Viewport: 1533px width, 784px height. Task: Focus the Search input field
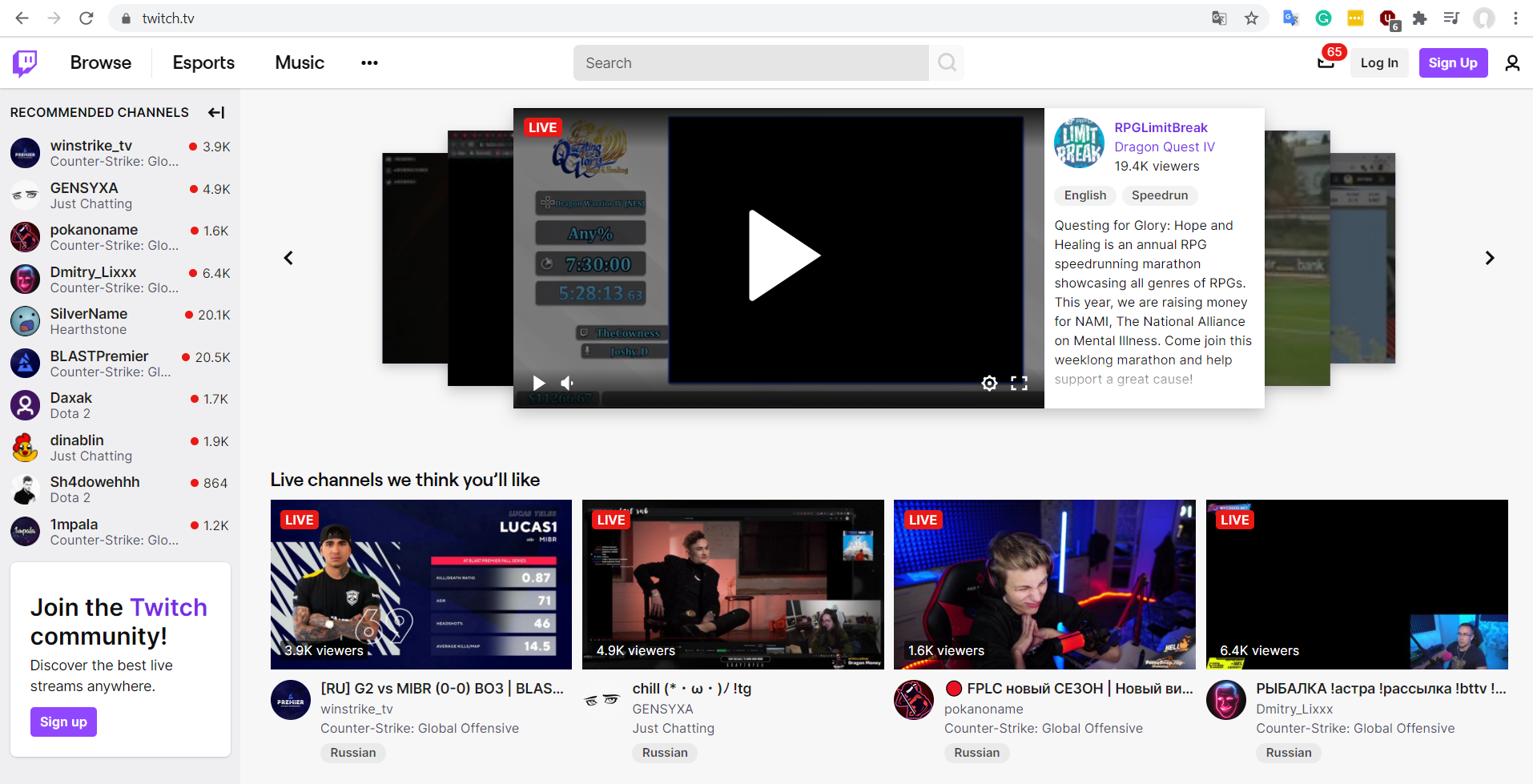pos(751,62)
